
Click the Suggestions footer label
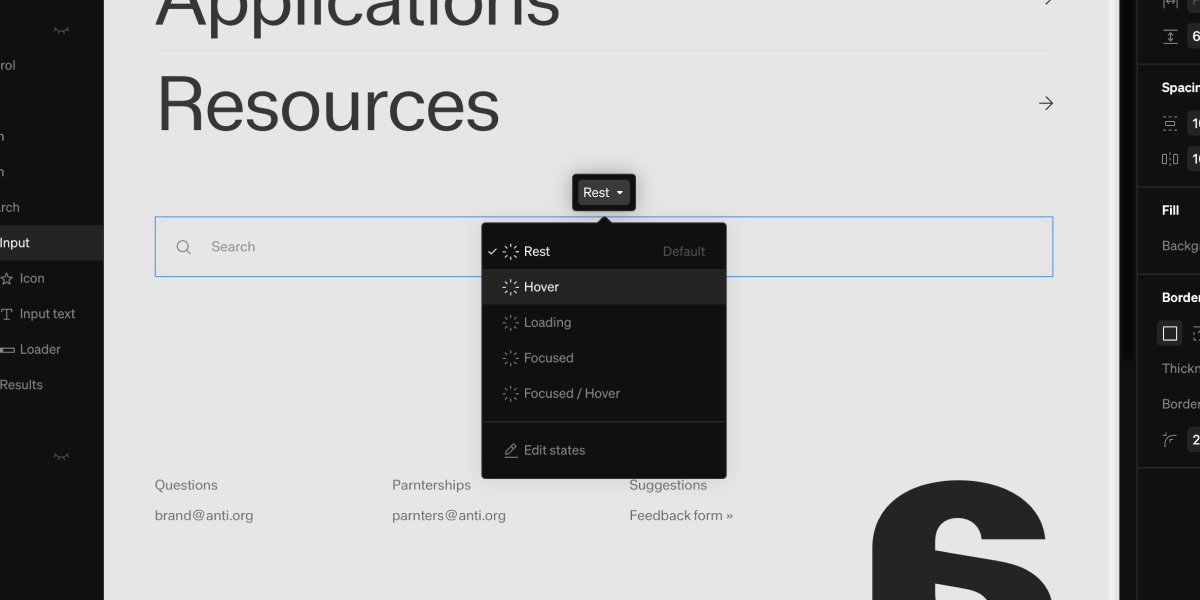pos(668,485)
